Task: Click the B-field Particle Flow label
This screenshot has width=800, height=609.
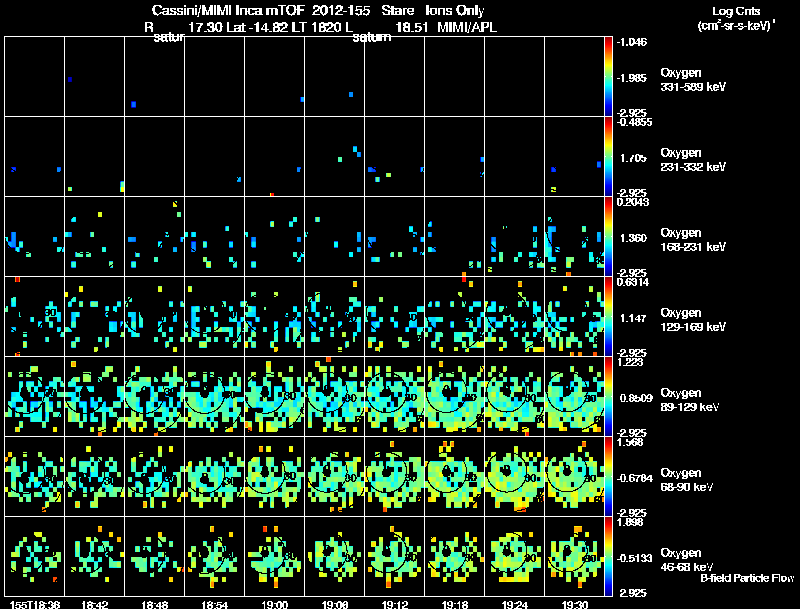Action: 747,578
